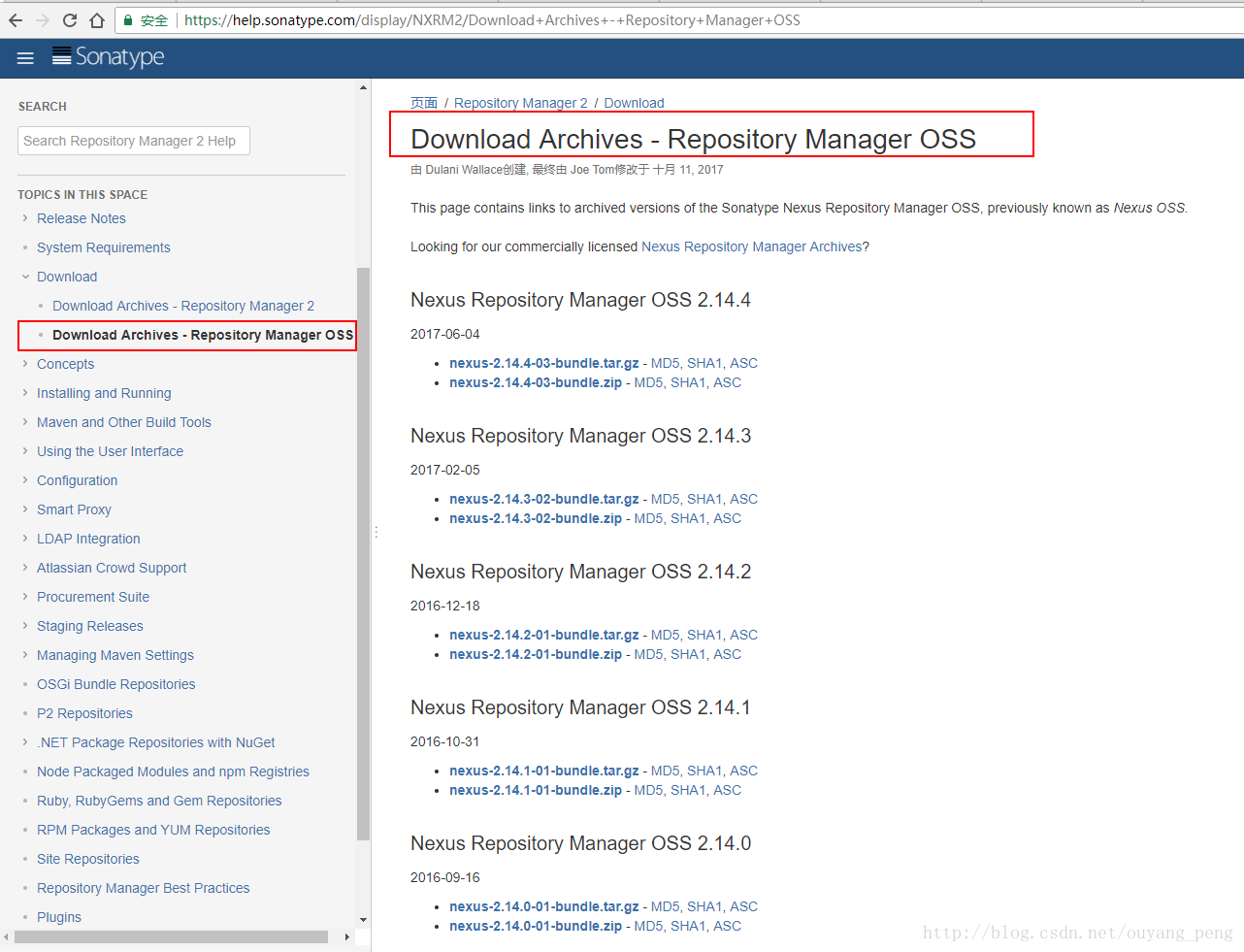This screenshot has width=1244, height=952.
Task: Click heading Nexus Repository Manager OSS 2.14.3
Action: (x=580, y=436)
